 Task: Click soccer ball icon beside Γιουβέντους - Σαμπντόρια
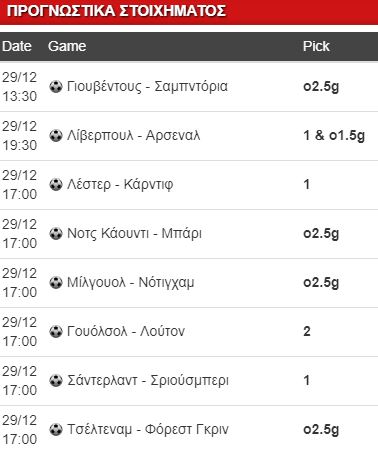pos(56,87)
